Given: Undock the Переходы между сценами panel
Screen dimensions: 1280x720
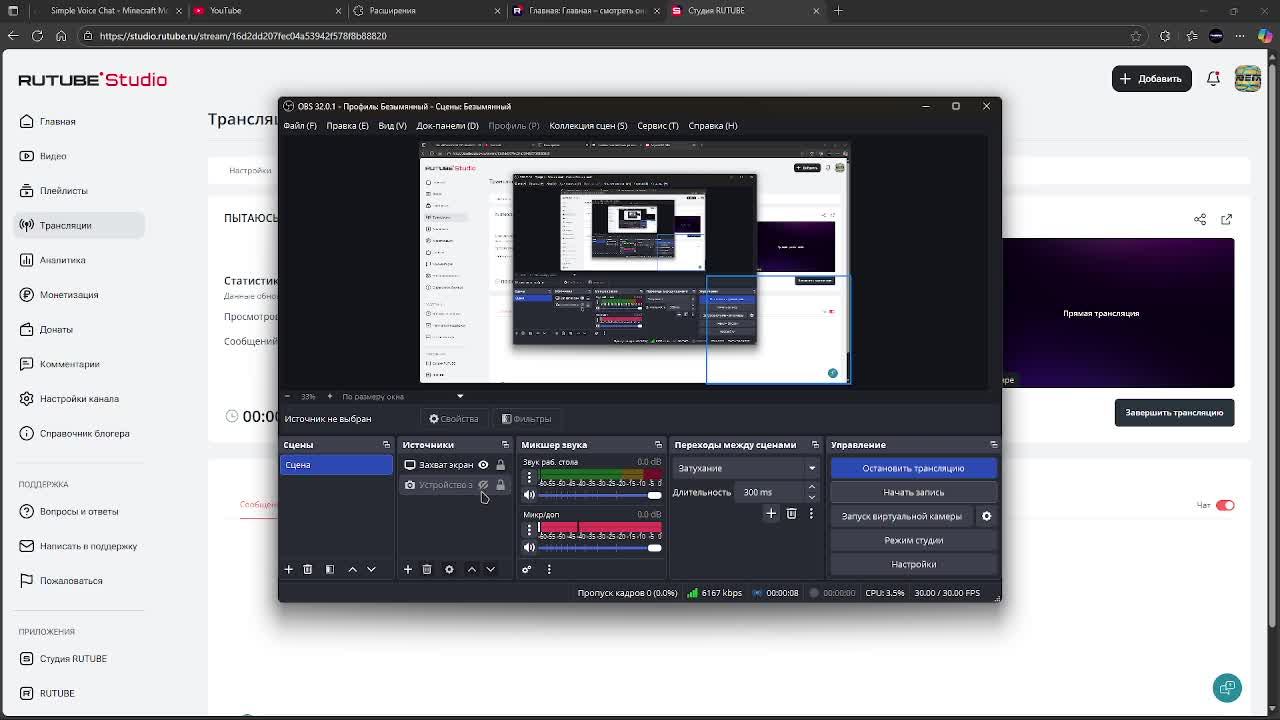Looking at the screenshot, I should [x=815, y=445].
